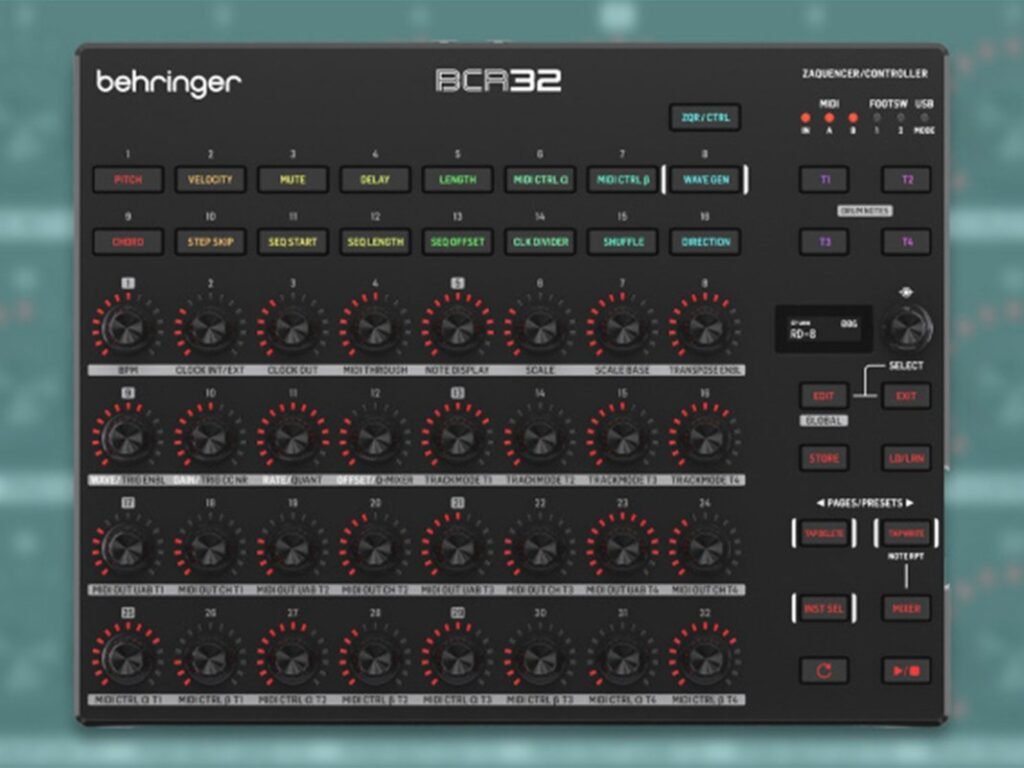Choose the CLK DIVIDER button
The image size is (1024, 768).
(x=540, y=242)
